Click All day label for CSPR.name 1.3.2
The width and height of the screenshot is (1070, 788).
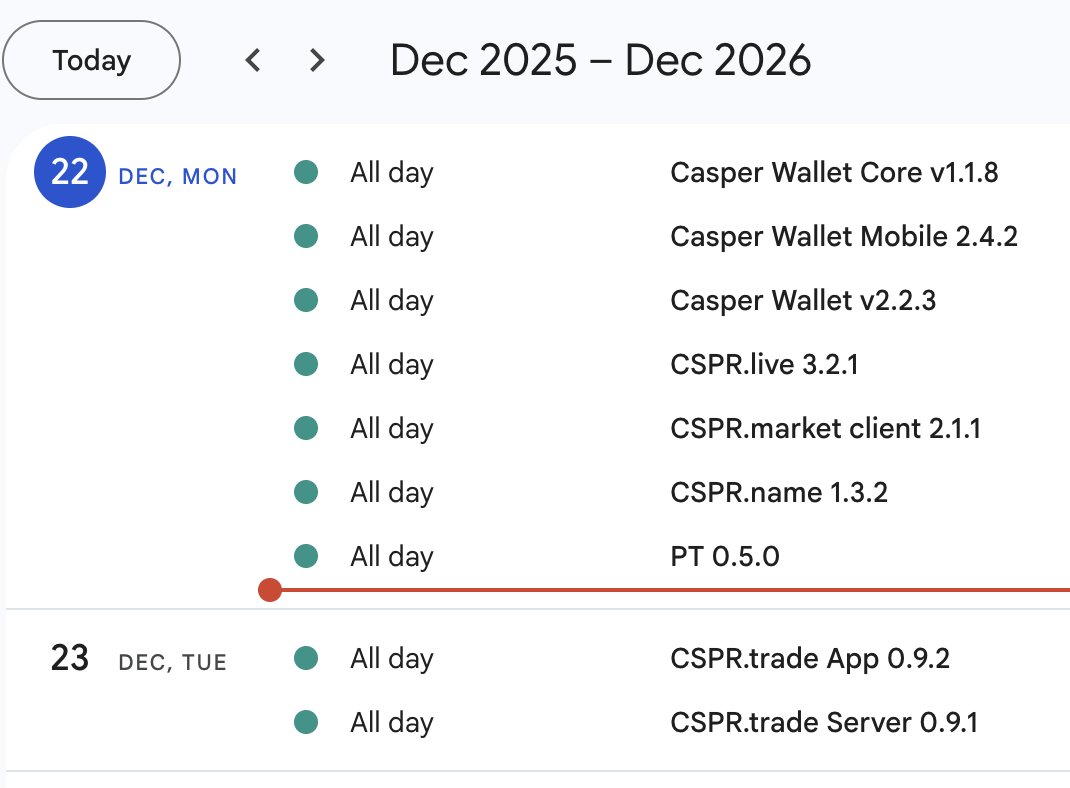point(392,493)
